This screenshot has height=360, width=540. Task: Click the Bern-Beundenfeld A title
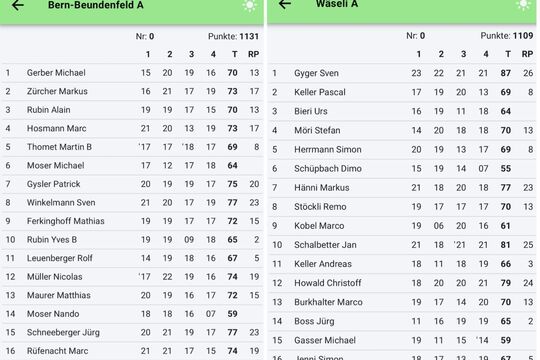click(x=95, y=5)
